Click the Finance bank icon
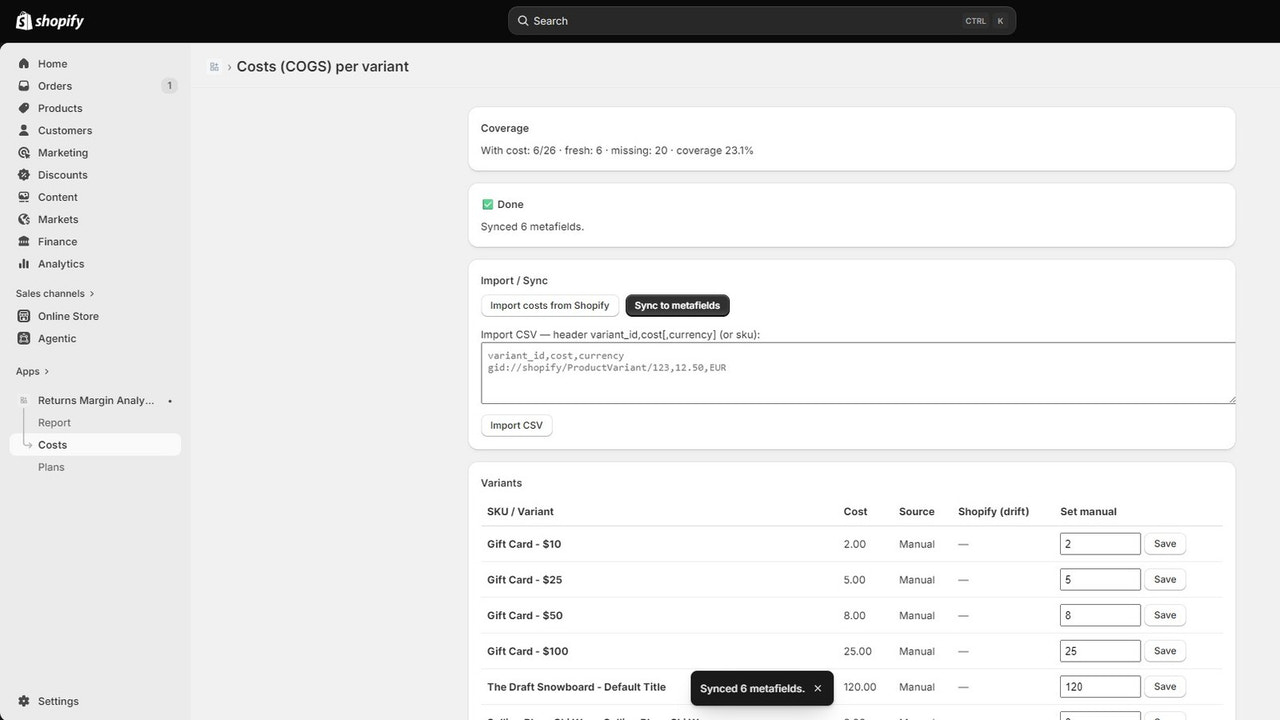Screen dimensions: 1280x720 (24, 241)
